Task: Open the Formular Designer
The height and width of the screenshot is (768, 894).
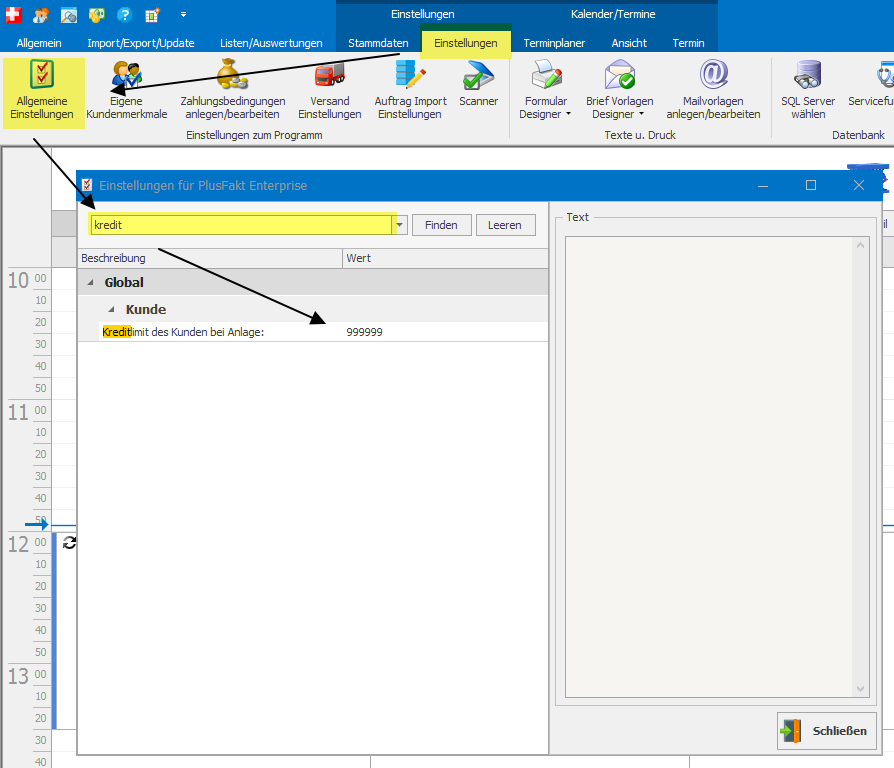Action: pyautogui.click(x=546, y=91)
